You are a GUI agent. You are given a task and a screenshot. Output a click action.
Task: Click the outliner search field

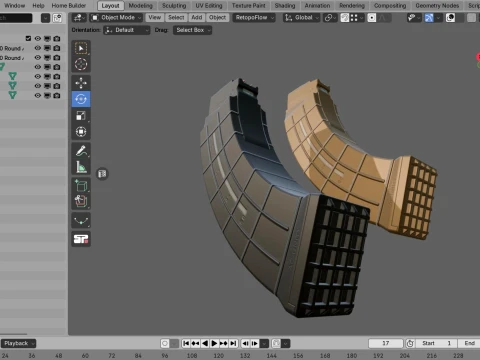pyautogui.click(x=16, y=18)
